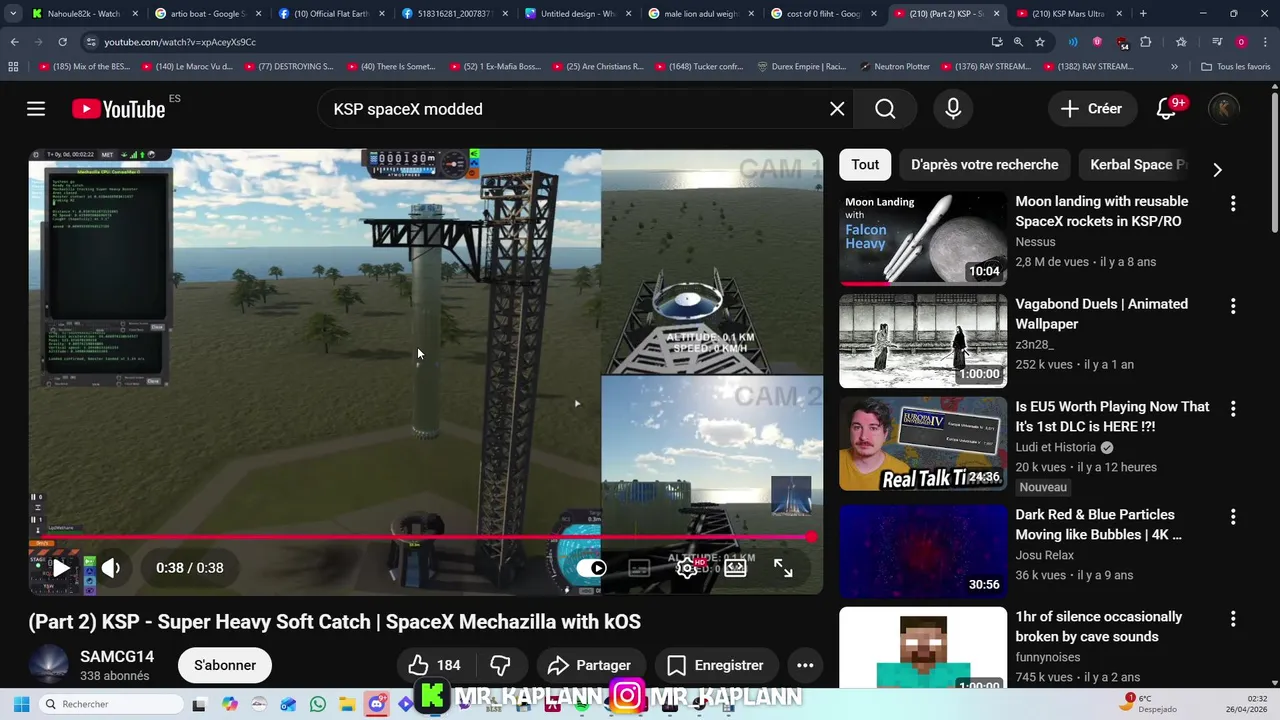The image size is (1280, 720).
Task: Open the Vagabond Duels video title
Action: [1102, 314]
